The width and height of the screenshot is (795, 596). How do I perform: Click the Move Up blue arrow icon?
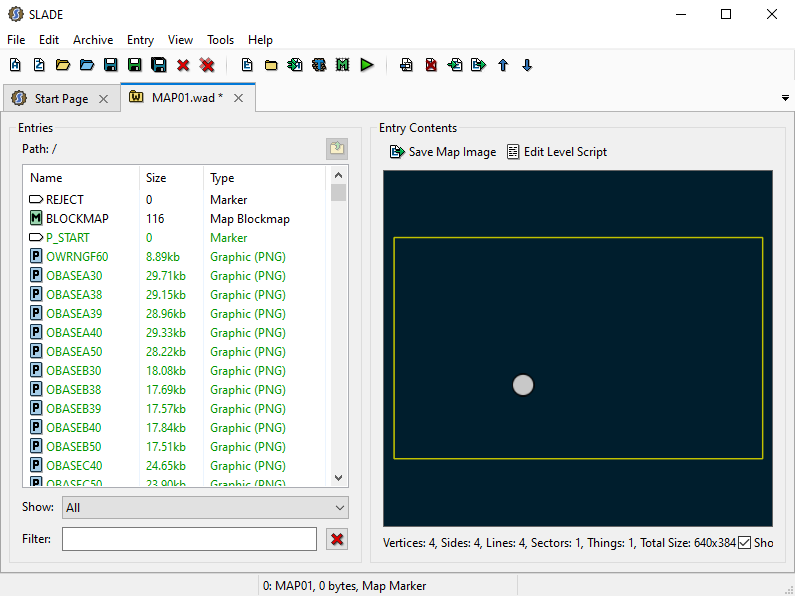coord(503,65)
